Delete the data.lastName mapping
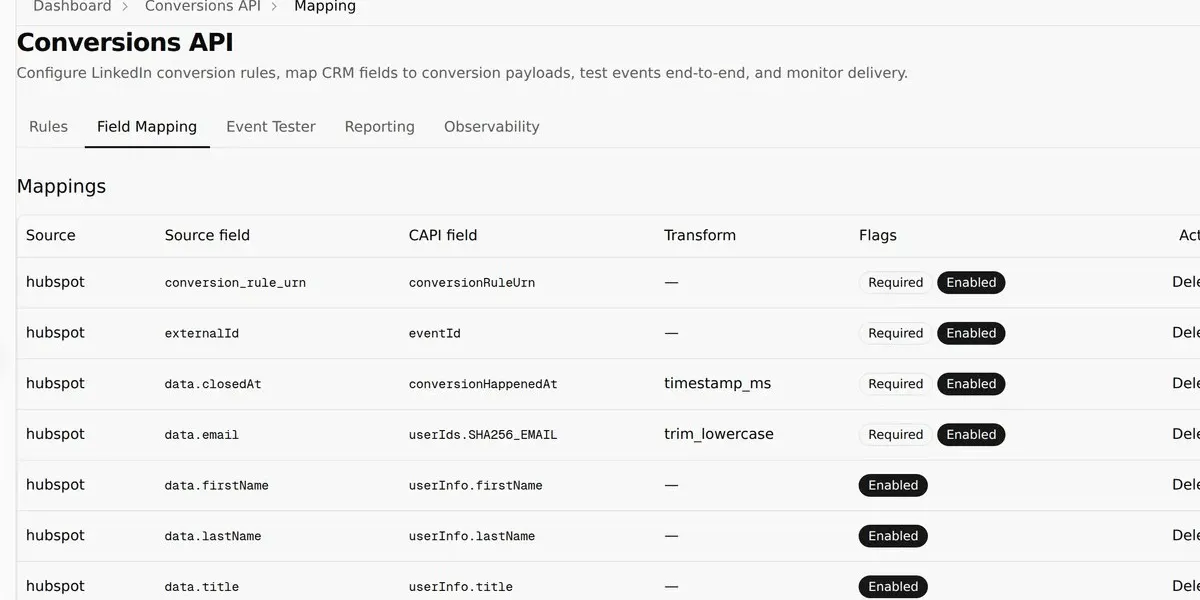The height and width of the screenshot is (600, 1200). pos(1186,536)
